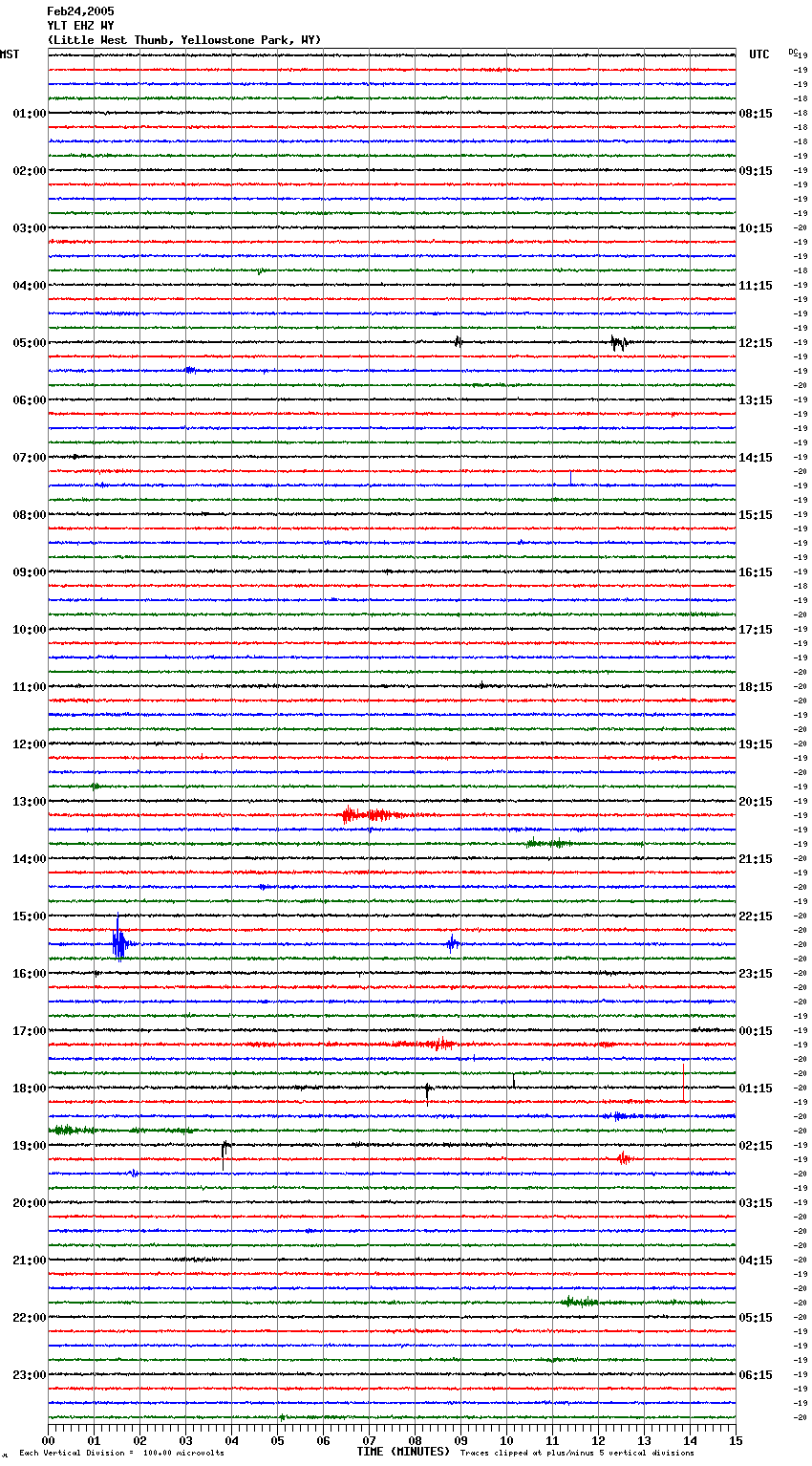This screenshot has width=812, height=1466.
Task: Select the 15:00 MST time label
Action: point(29,916)
